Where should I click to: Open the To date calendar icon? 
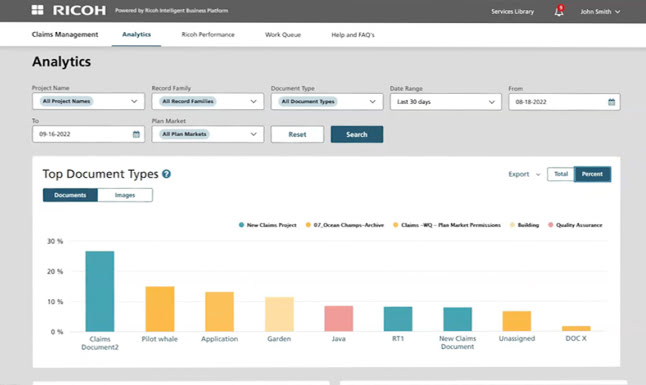coord(136,134)
